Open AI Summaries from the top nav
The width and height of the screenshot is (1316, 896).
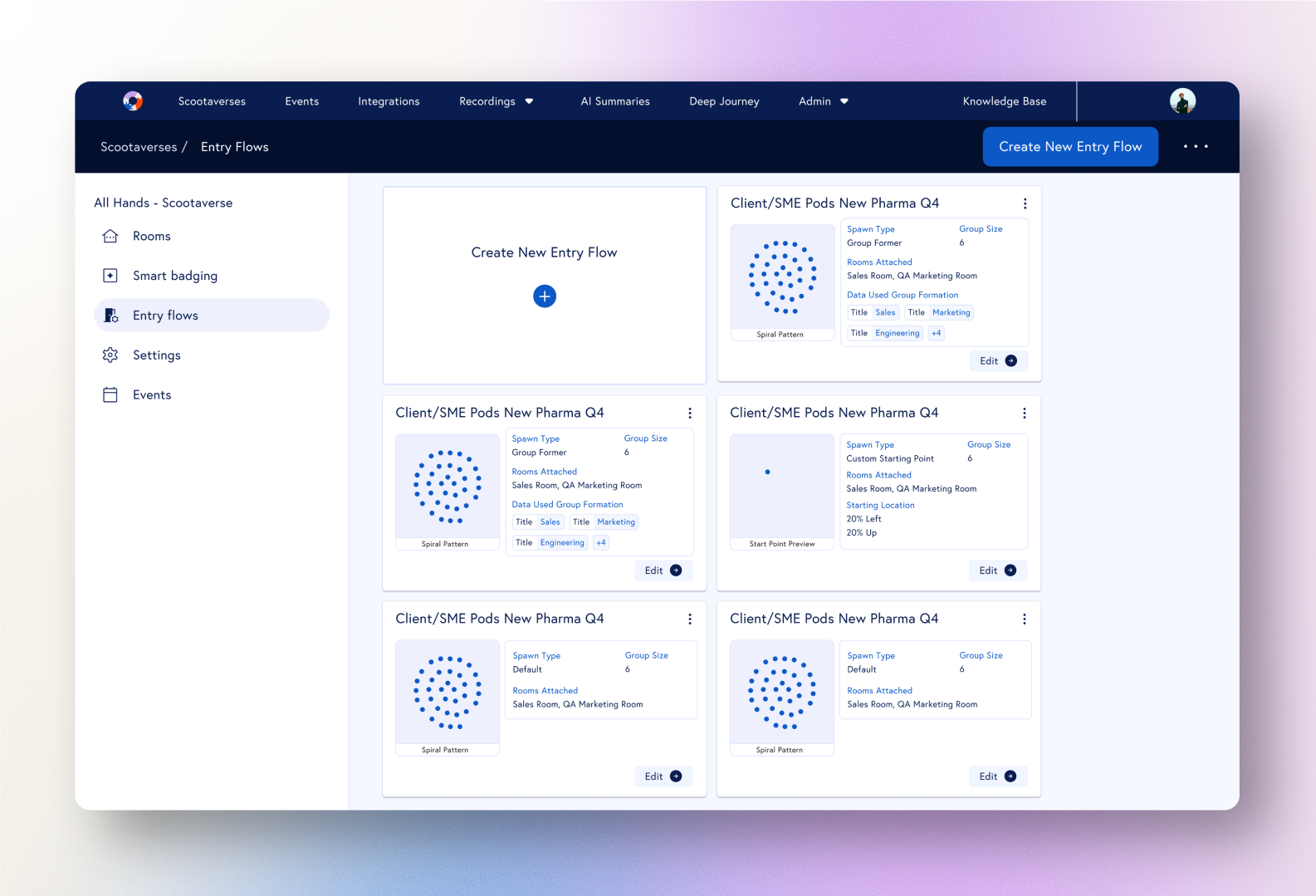click(x=615, y=101)
